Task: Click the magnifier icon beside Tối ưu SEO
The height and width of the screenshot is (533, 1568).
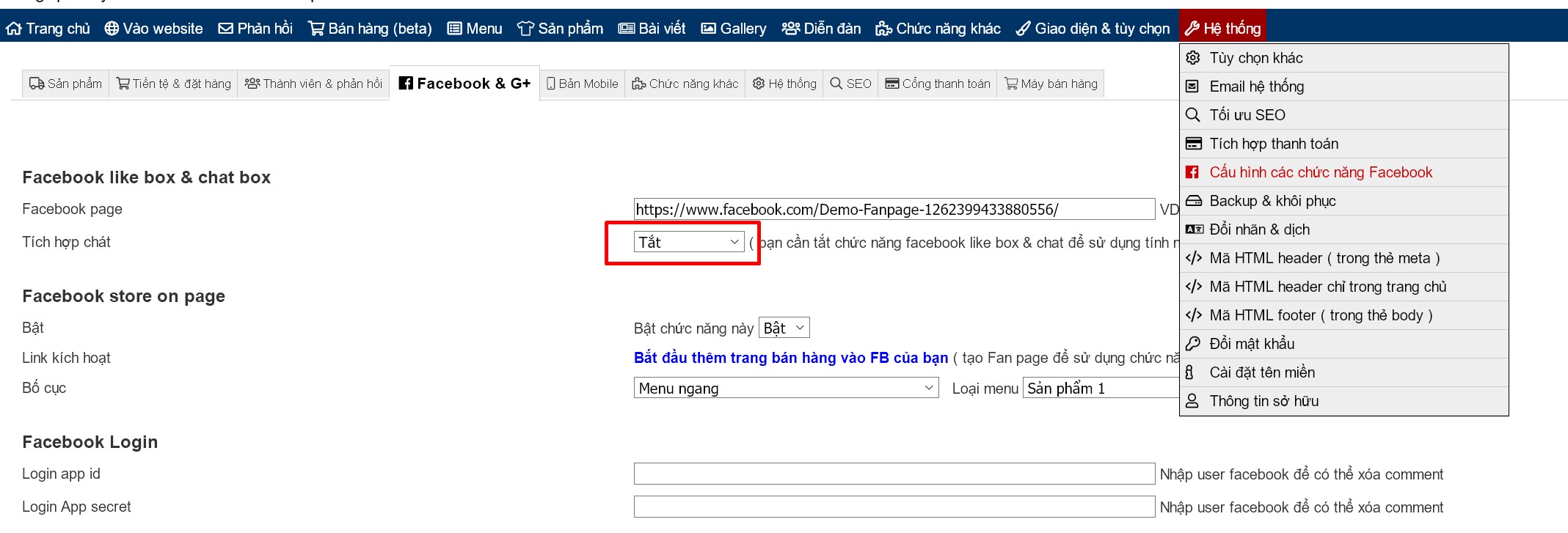Action: (1194, 115)
